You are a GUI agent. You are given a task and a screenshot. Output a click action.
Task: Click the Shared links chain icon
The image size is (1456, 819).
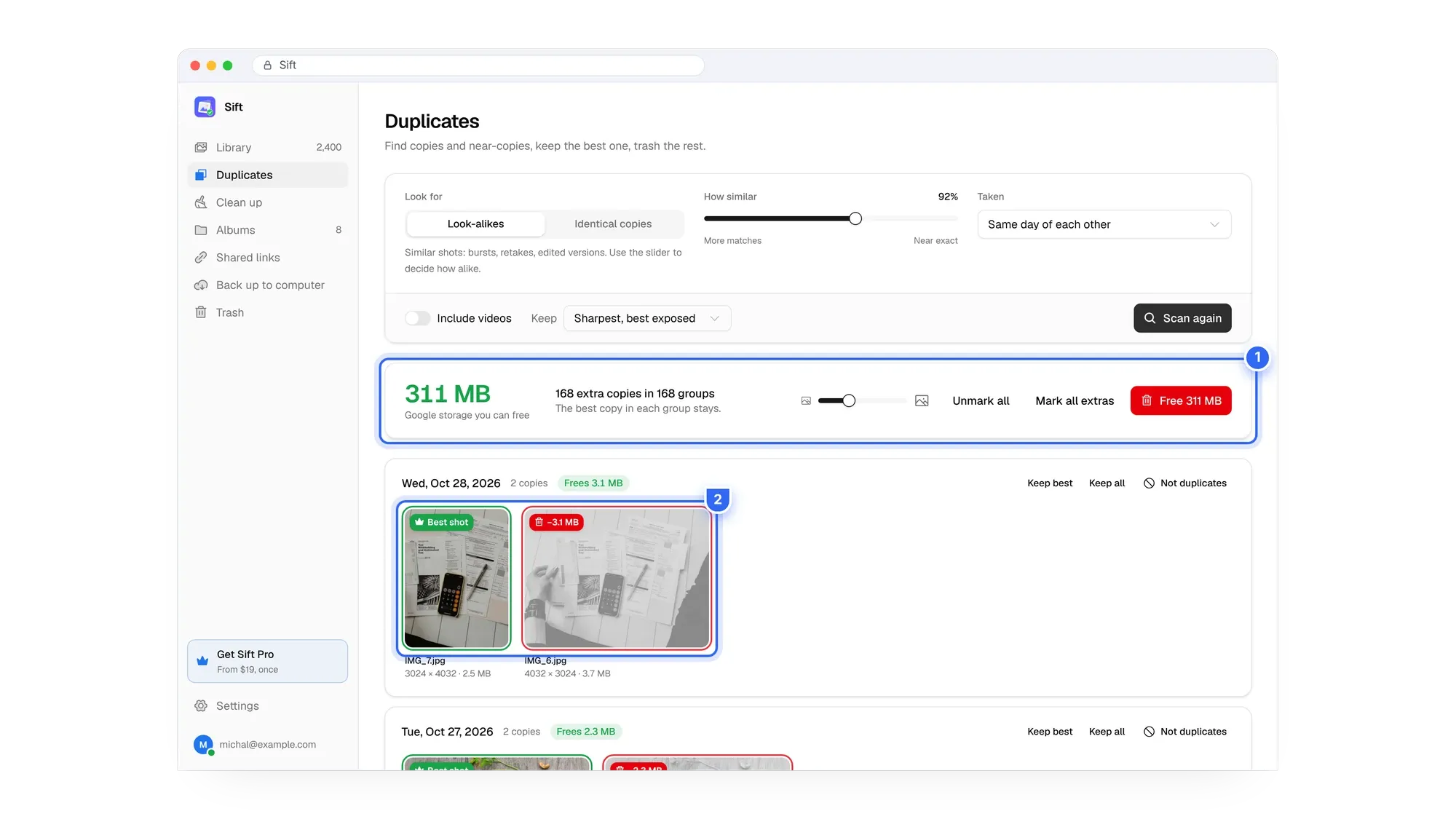[201, 258]
